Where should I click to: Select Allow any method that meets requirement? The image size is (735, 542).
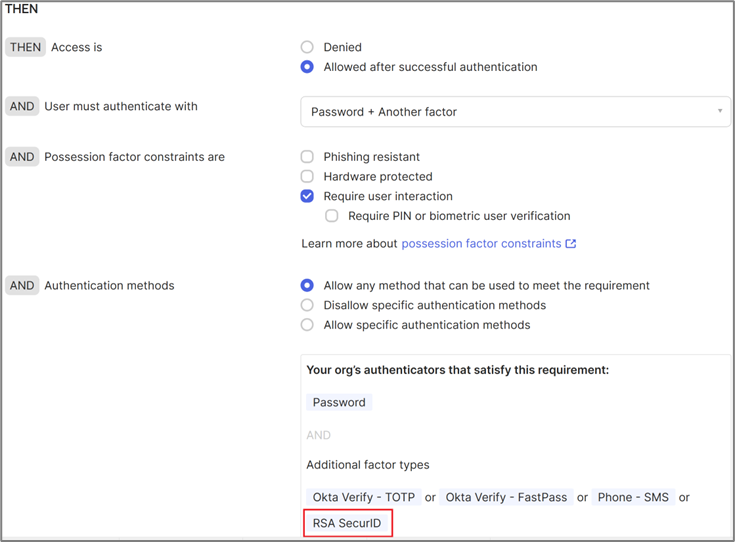pyautogui.click(x=308, y=285)
